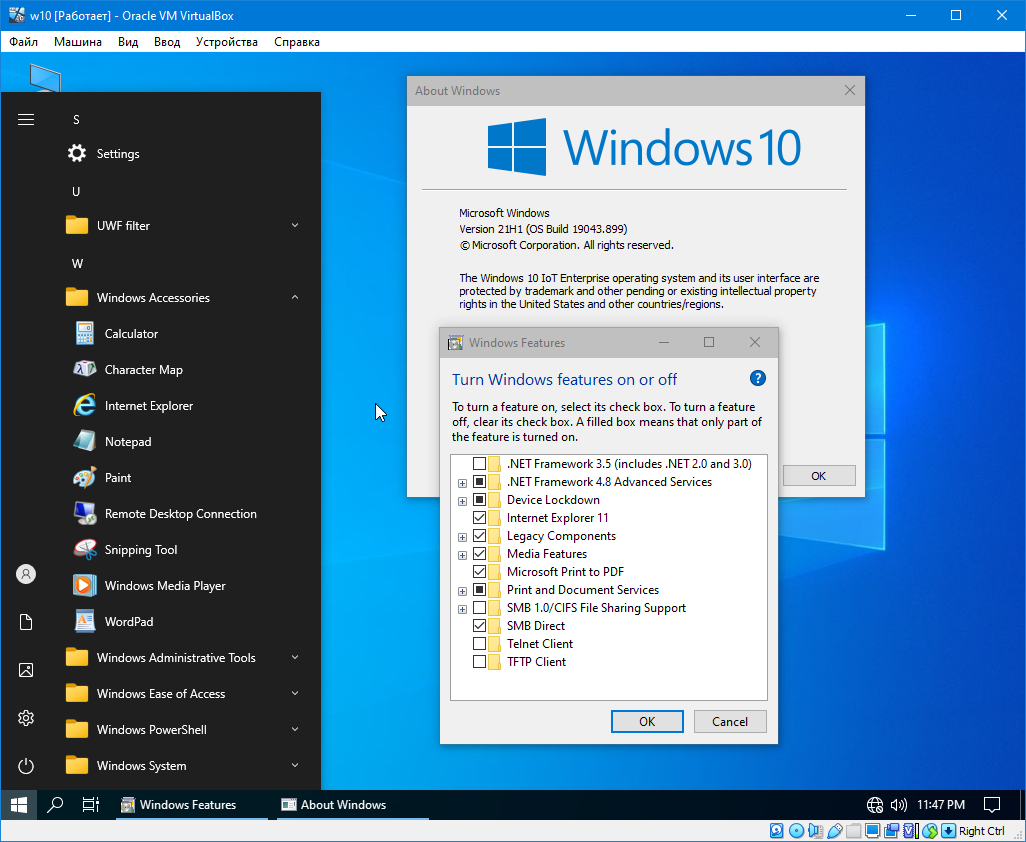Click the help question mark in Windows Features
1026x842 pixels.
pyautogui.click(x=757, y=378)
